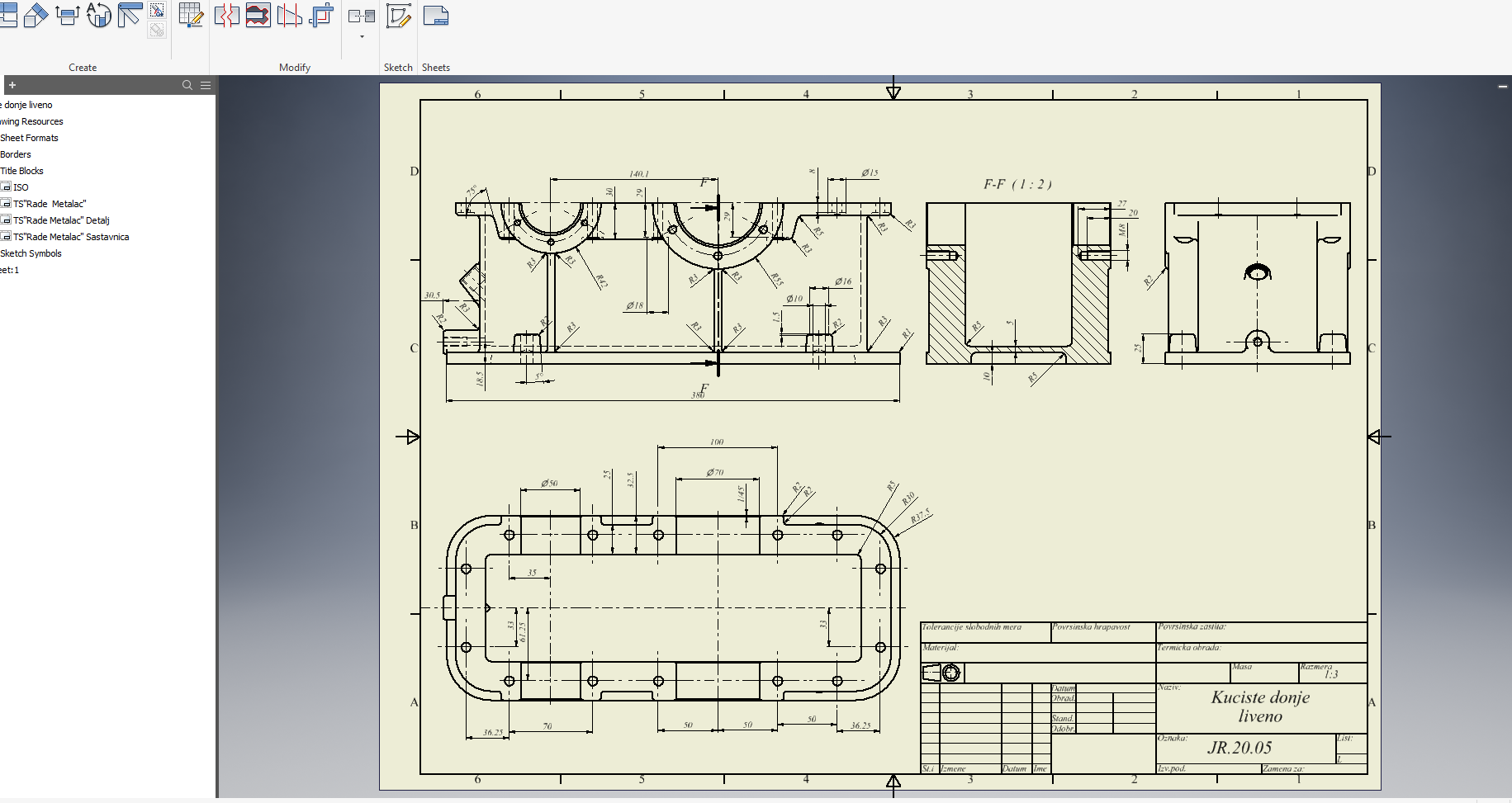This screenshot has height=803, width=1512.
Task: Select the Sketch Symbols node
Action: click(x=31, y=253)
